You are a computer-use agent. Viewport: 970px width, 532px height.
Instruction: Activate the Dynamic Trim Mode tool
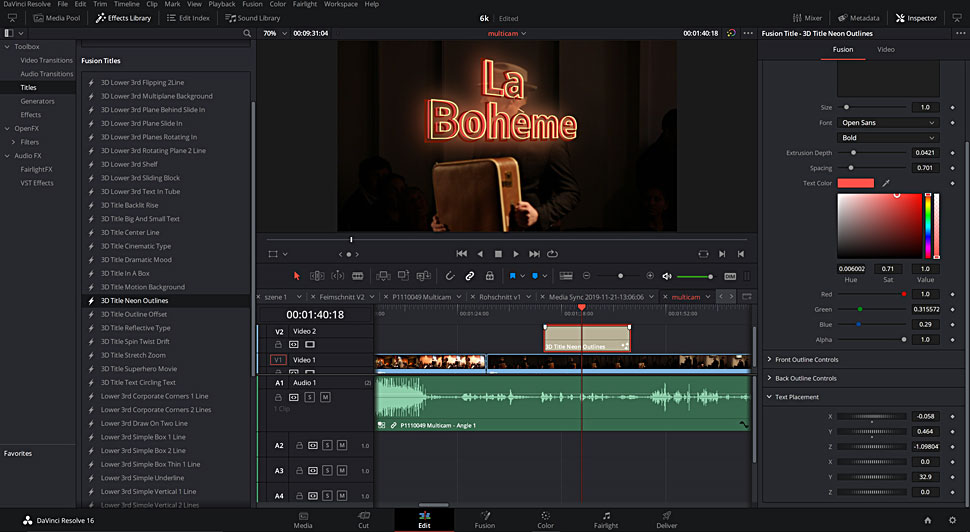338,276
